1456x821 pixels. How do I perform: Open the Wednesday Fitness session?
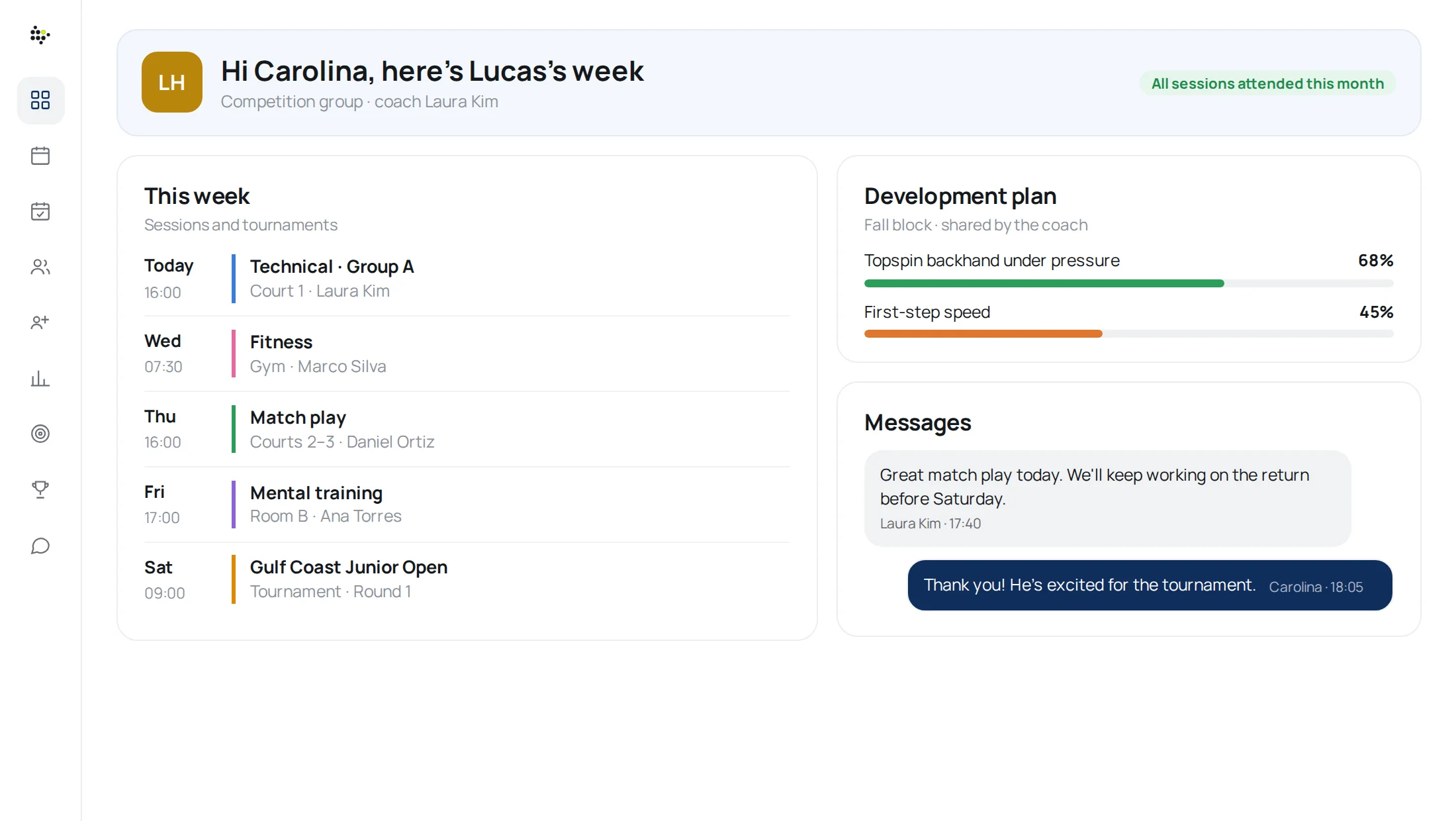[x=467, y=354]
